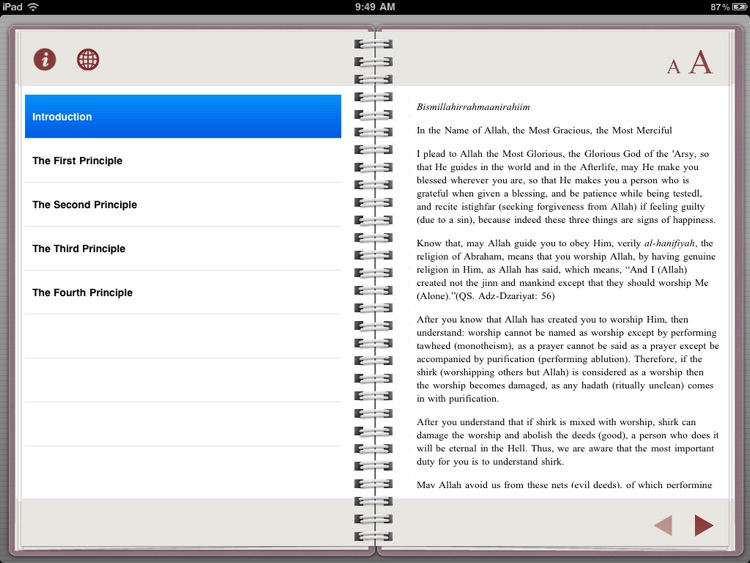The height and width of the screenshot is (563, 750).
Task: Tap line "In the Name of Allah"
Action: (544, 130)
